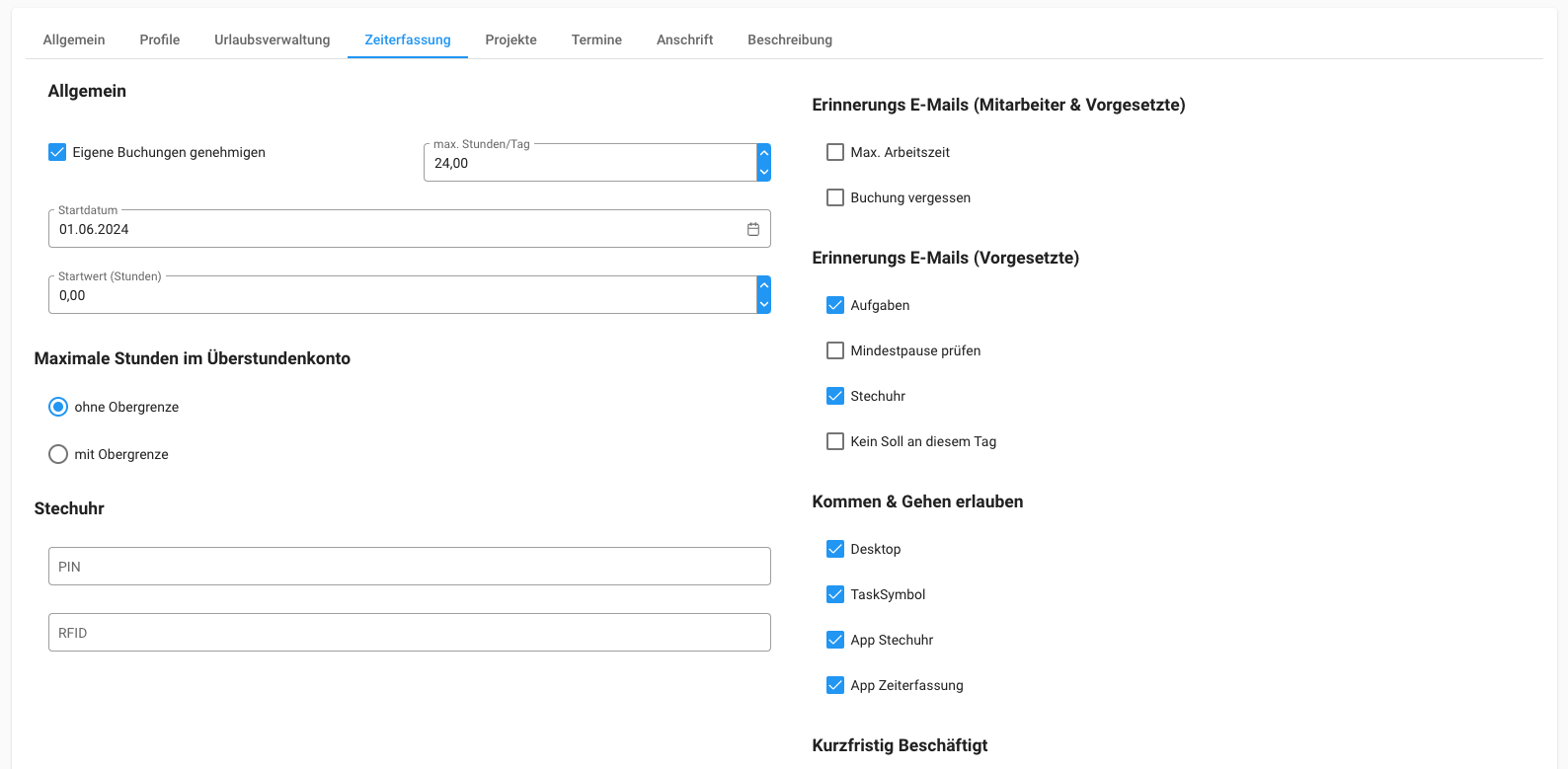Open the Startdatum calendar picker icon
The height and width of the screenshot is (769, 1568).
(x=753, y=229)
